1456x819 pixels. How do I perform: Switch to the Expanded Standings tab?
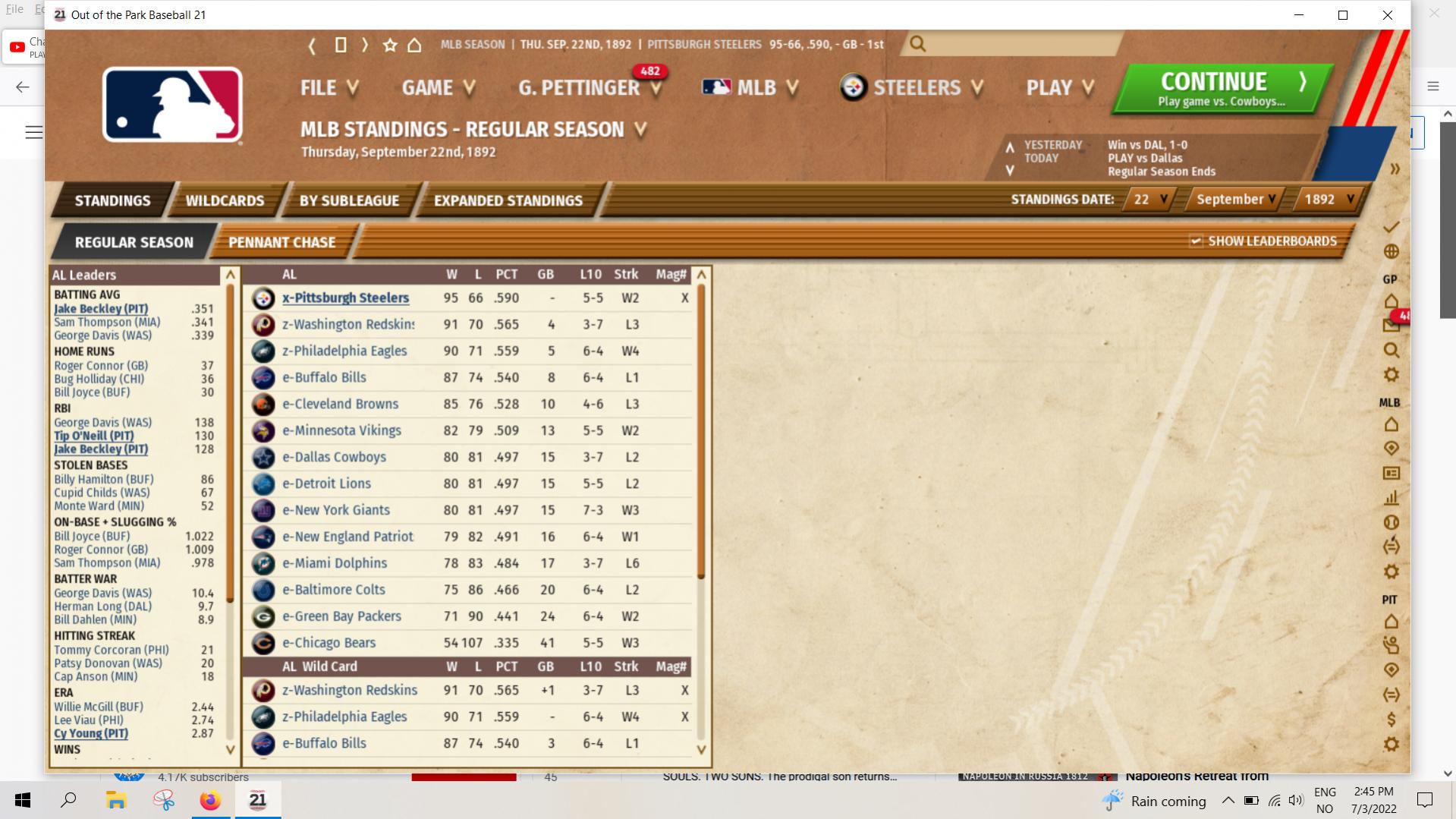pyautogui.click(x=508, y=201)
